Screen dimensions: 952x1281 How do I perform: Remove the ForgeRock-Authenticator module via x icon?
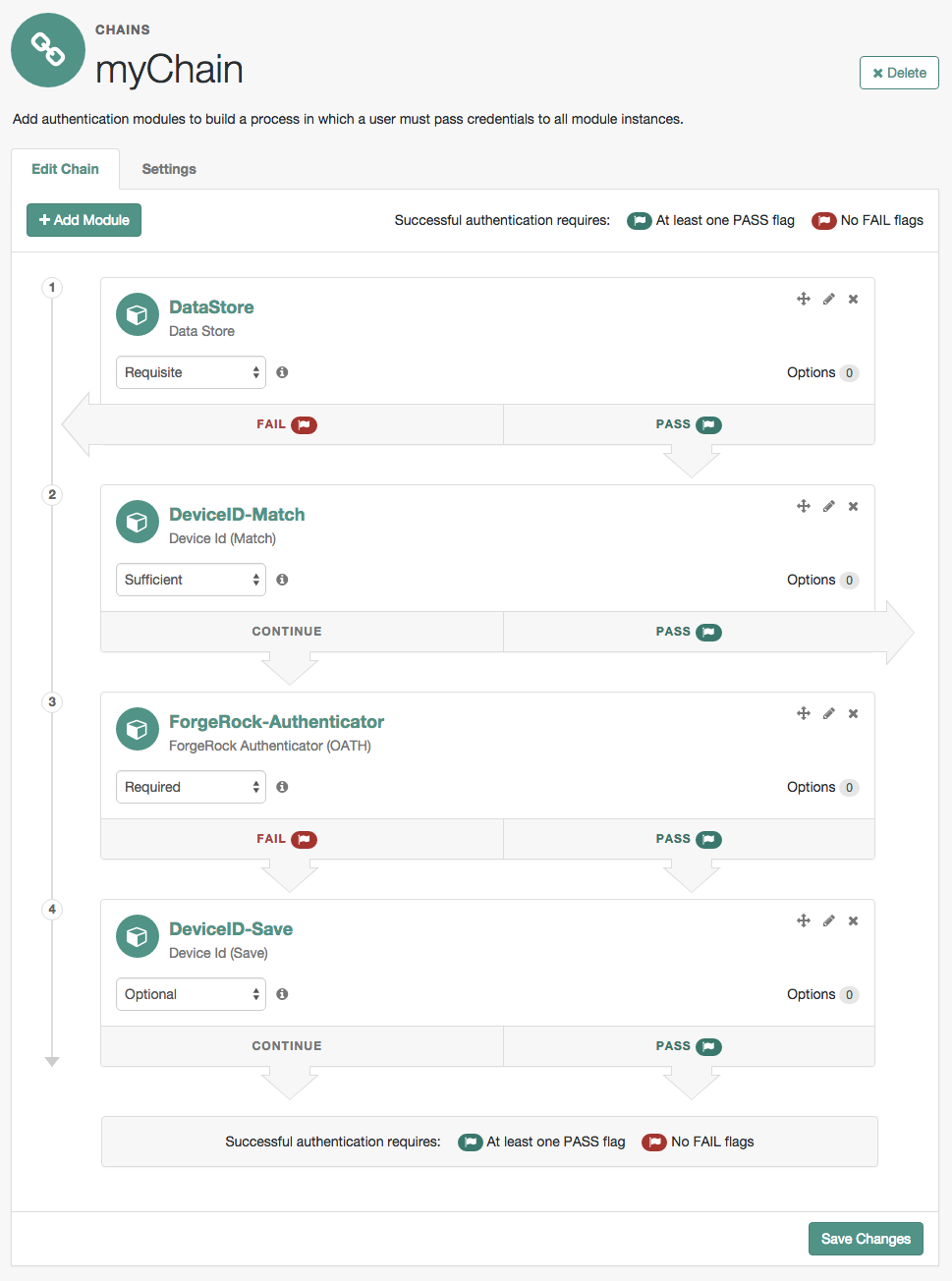coord(853,713)
